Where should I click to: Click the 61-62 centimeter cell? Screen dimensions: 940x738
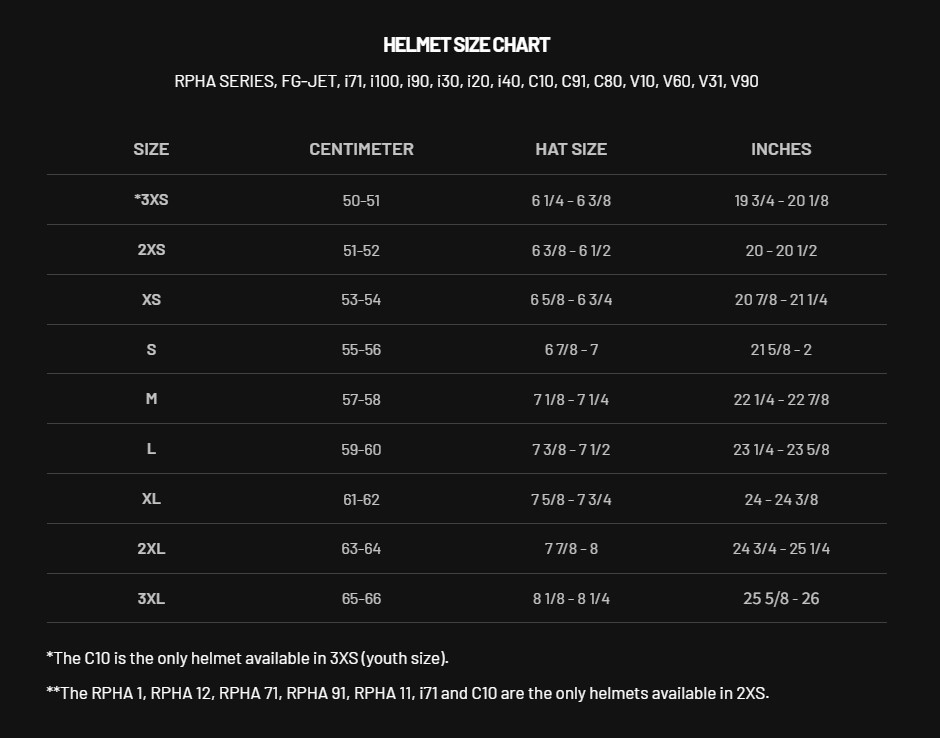pos(361,499)
